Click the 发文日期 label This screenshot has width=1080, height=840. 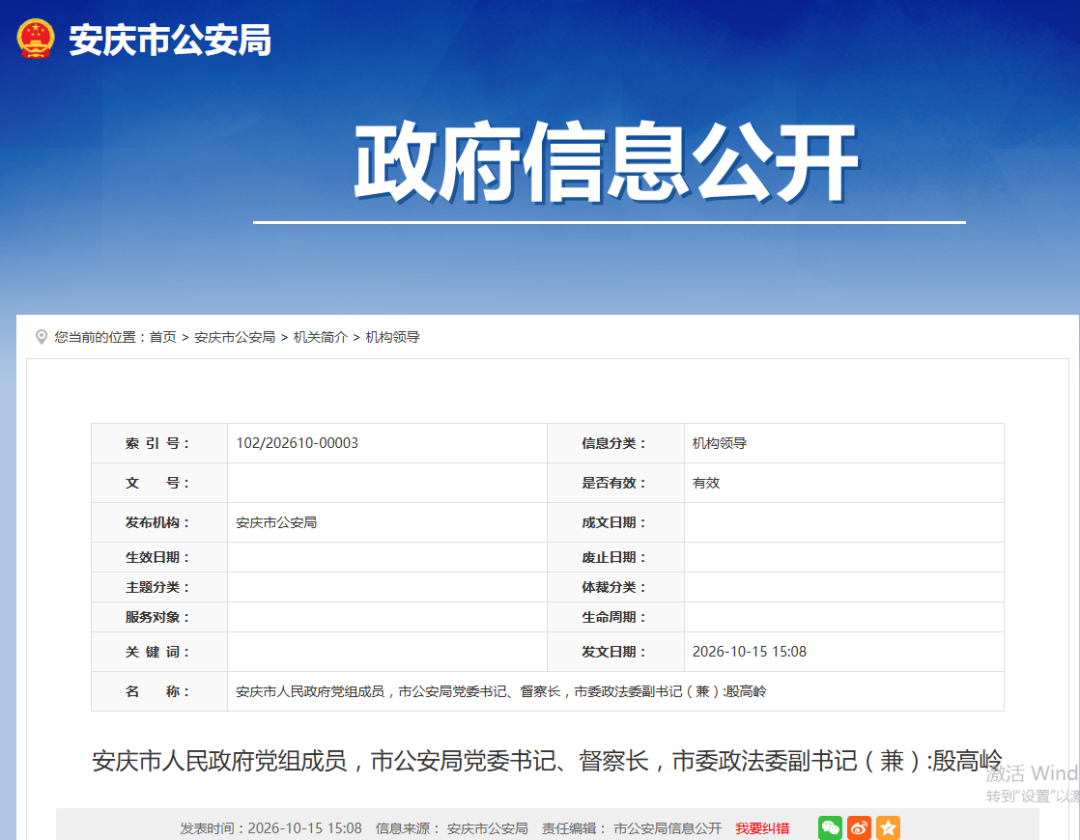pyautogui.click(x=613, y=651)
